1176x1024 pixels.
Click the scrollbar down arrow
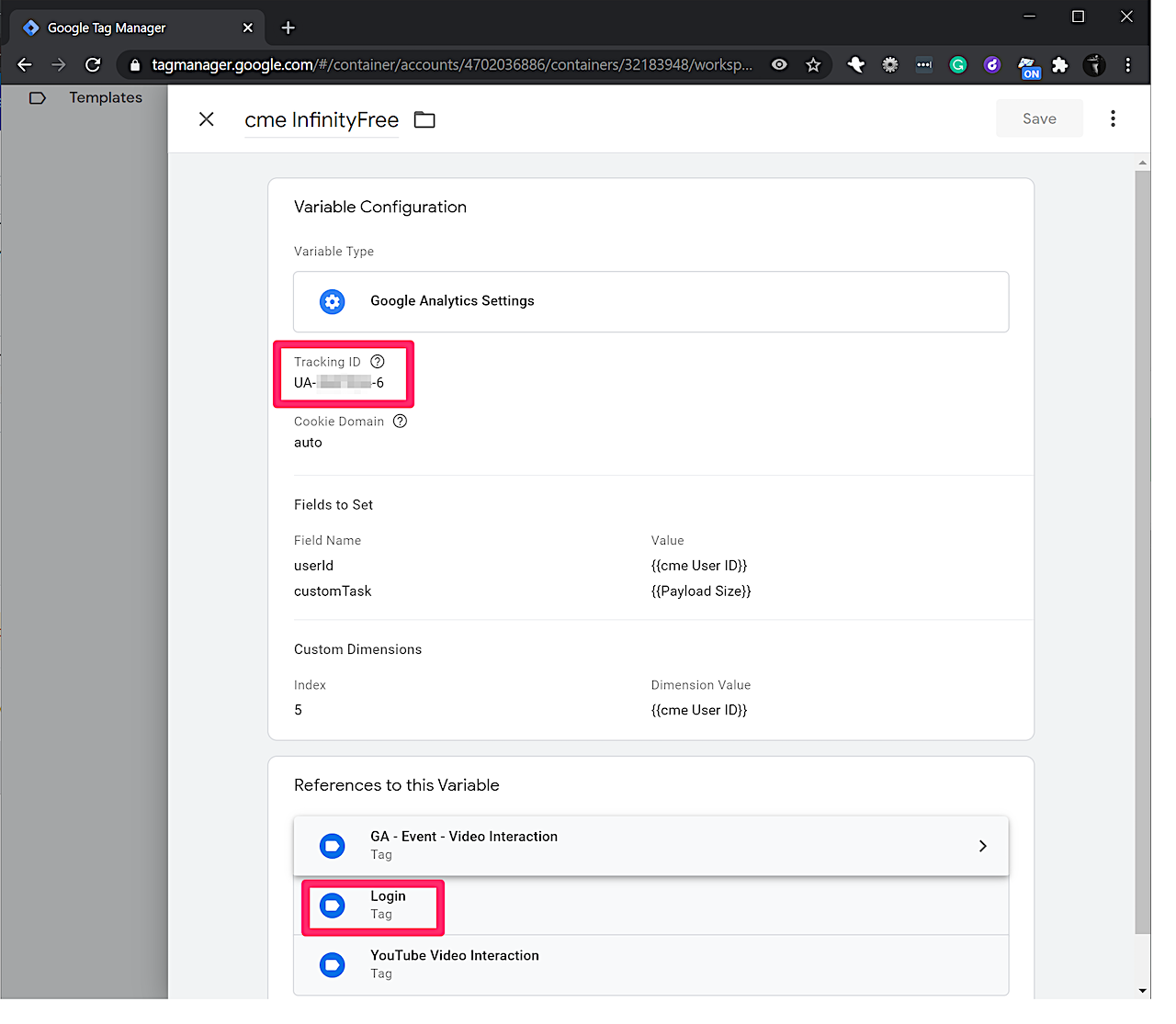click(x=1143, y=990)
